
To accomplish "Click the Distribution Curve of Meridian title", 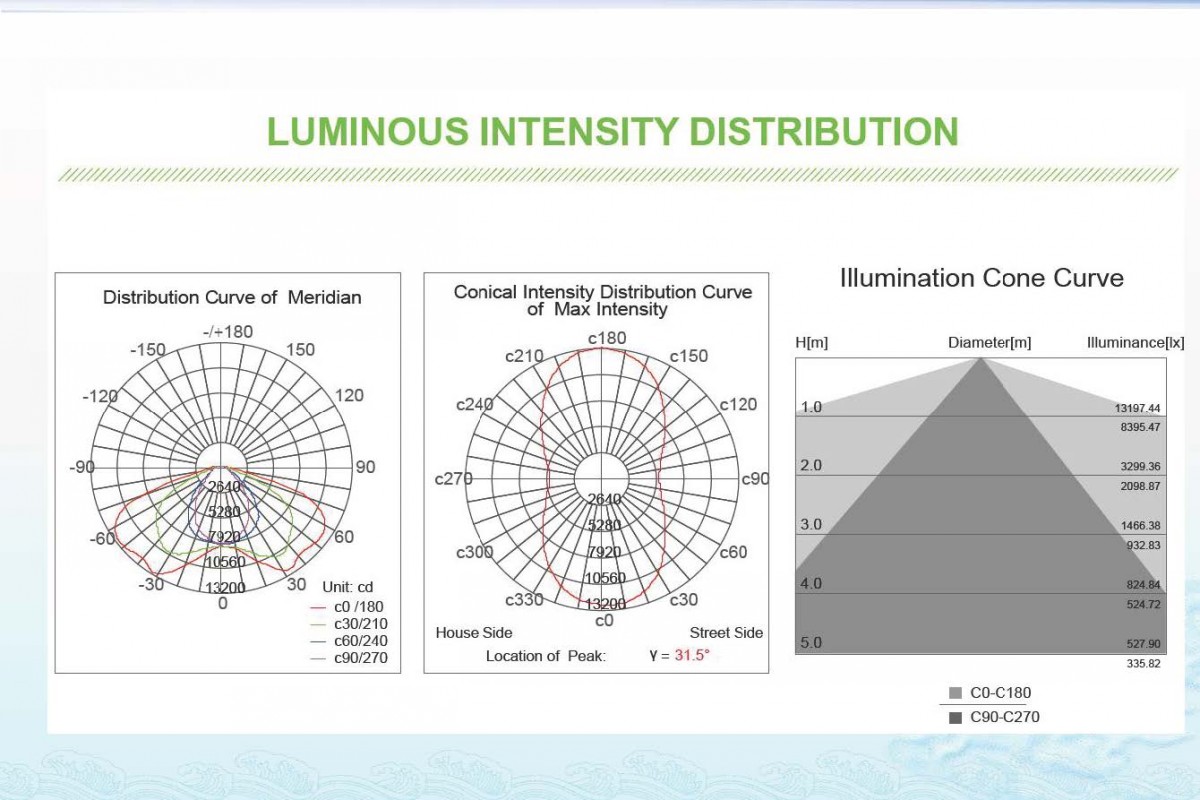I will (232, 297).
